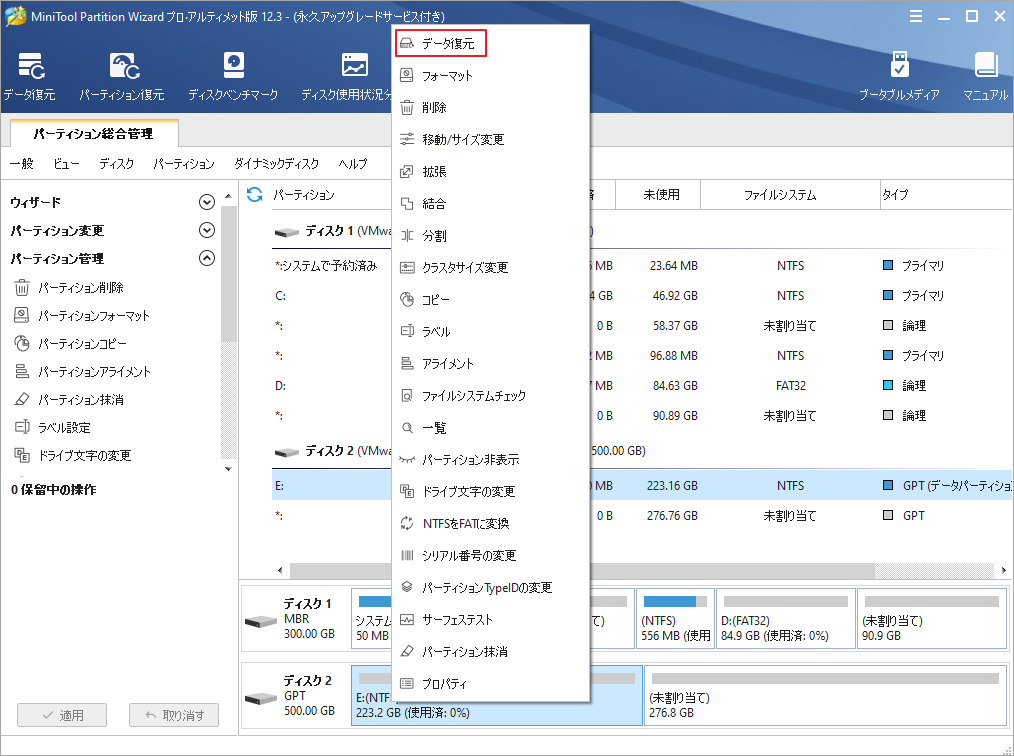Select the ディスク 2 GPT disk label

(x=295, y=696)
